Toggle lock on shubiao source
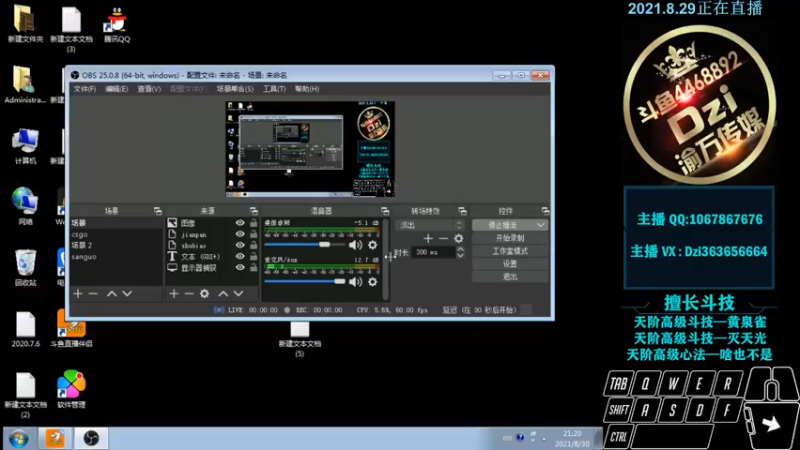This screenshot has height=450, width=800. (x=253, y=245)
